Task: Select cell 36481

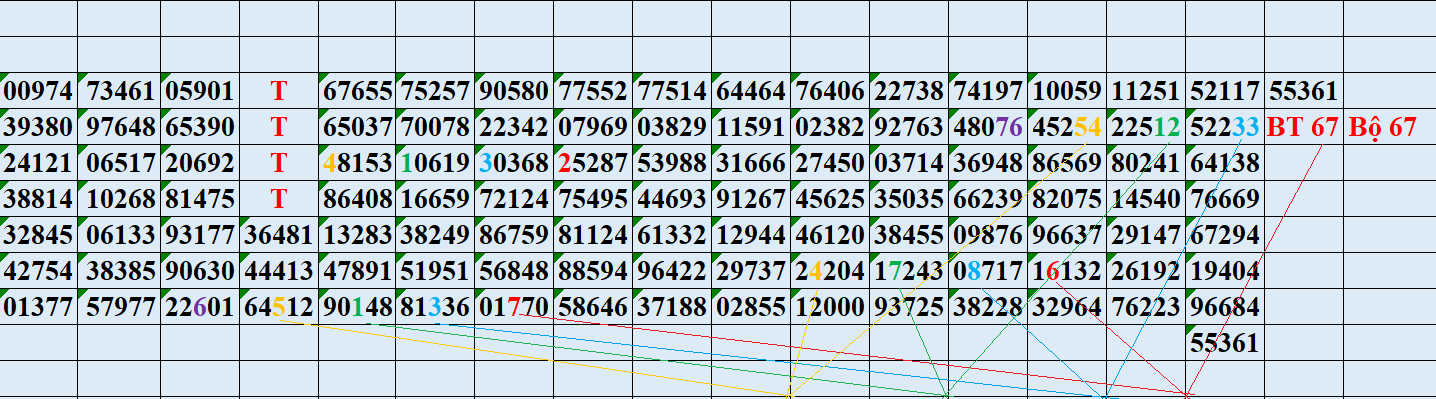Action: 279,235
